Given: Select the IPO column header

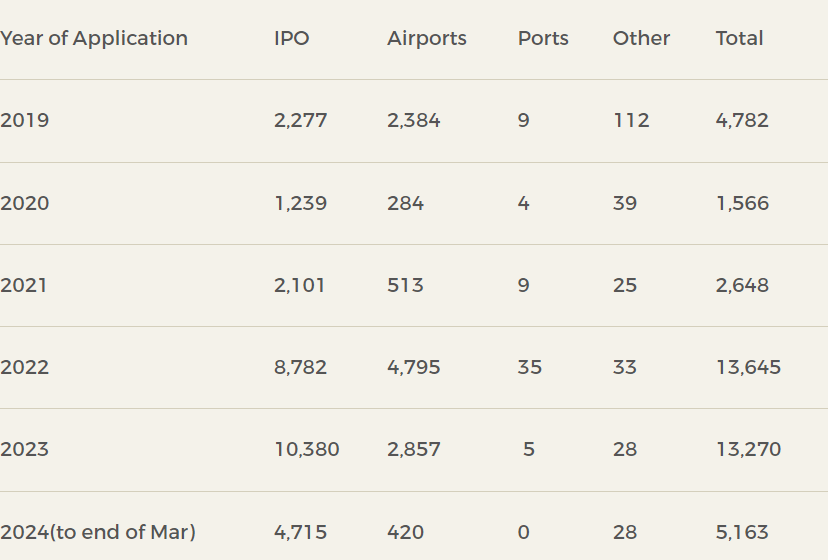Looking at the screenshot, I should 292,39.
